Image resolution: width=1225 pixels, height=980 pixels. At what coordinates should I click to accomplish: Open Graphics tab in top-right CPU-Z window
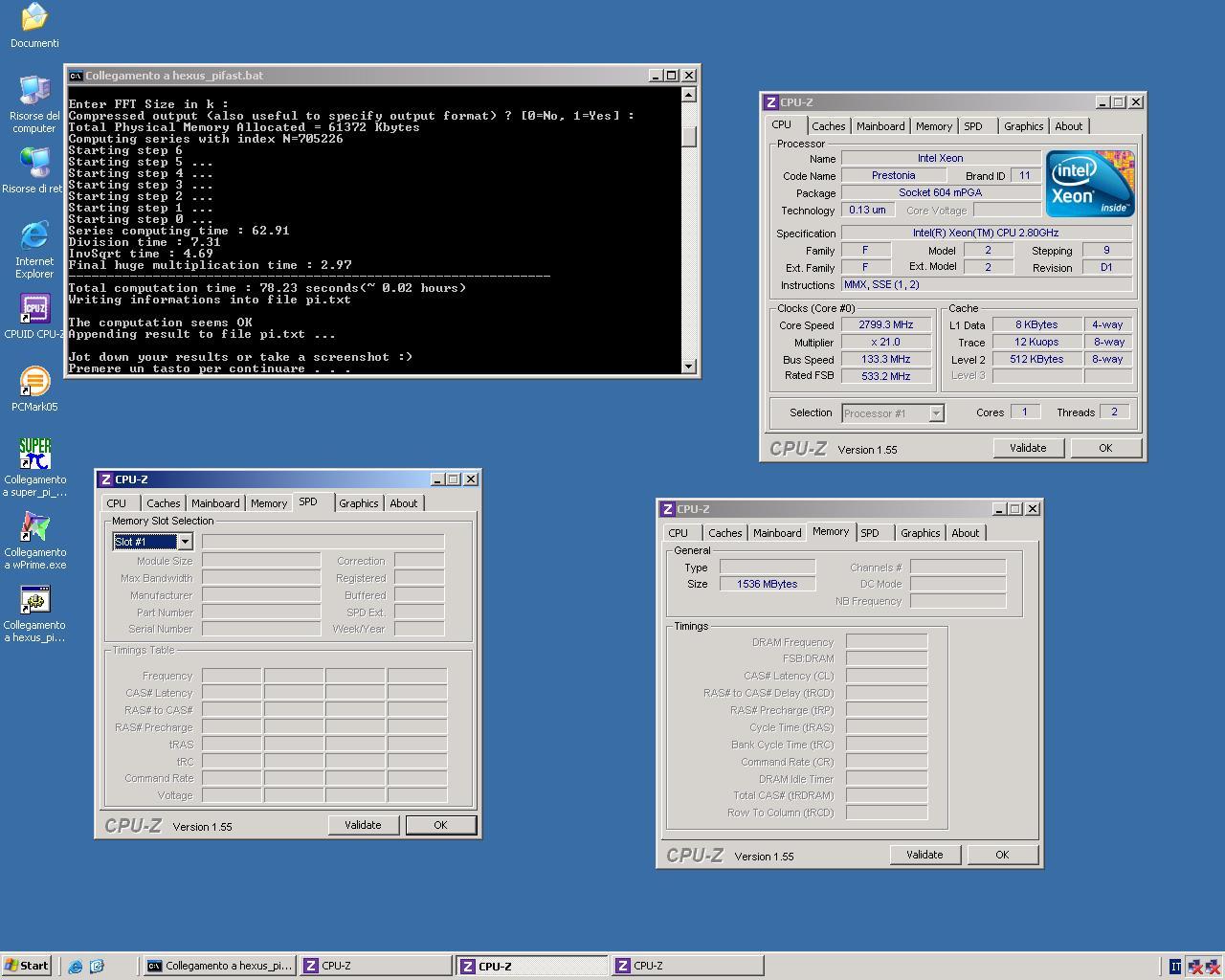click(x=1023, y=126)
